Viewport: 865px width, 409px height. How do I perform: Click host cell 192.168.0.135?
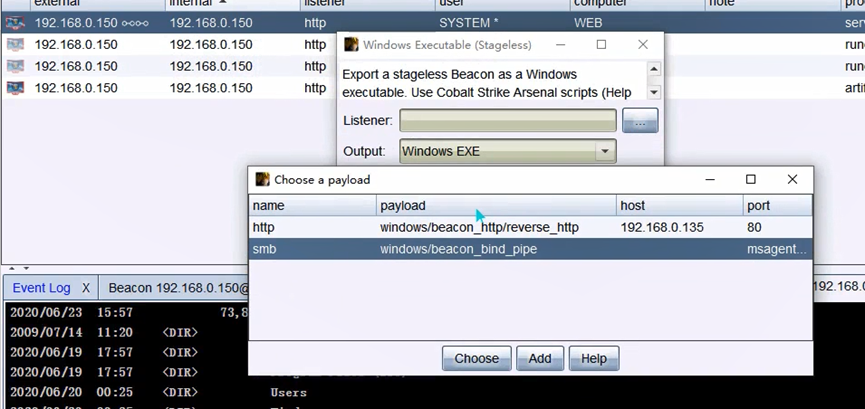(x=662, y=227)
